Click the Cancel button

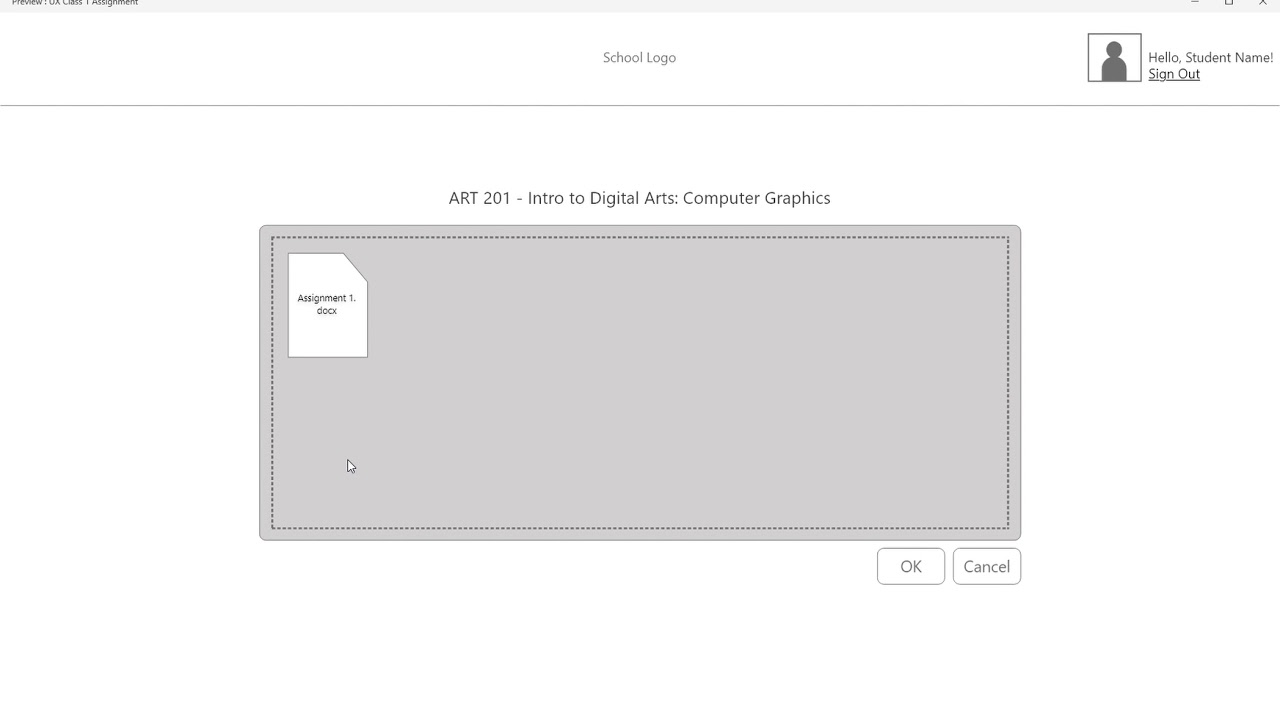(x=987, y=566)
